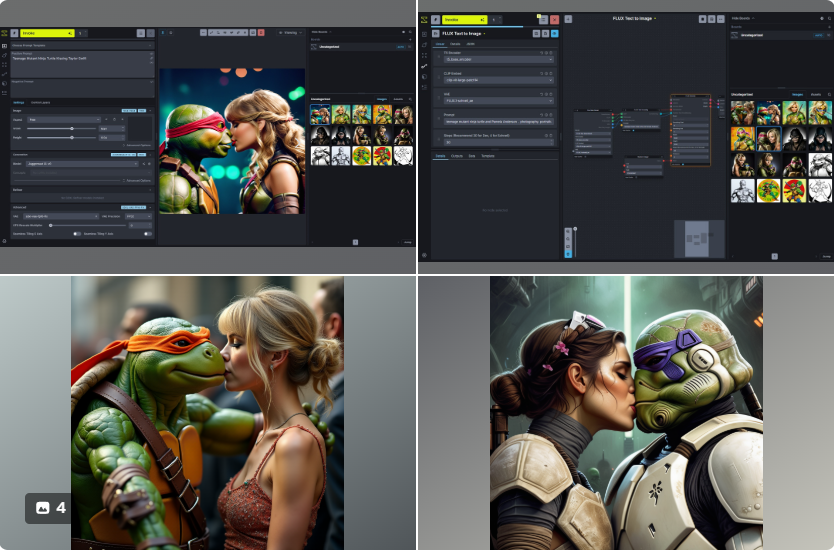Open Outputs tab in node inspector
The image size is (834, 550).
tap(457, 156)
